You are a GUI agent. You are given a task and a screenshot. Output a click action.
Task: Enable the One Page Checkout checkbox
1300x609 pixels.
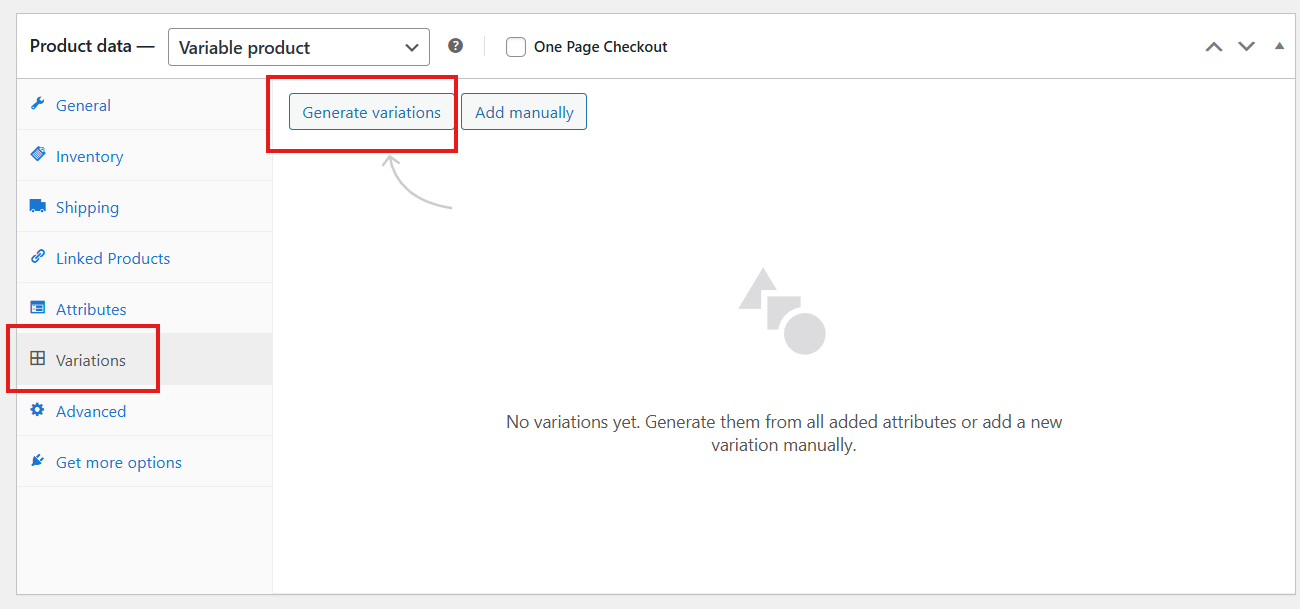coord(516,47)
